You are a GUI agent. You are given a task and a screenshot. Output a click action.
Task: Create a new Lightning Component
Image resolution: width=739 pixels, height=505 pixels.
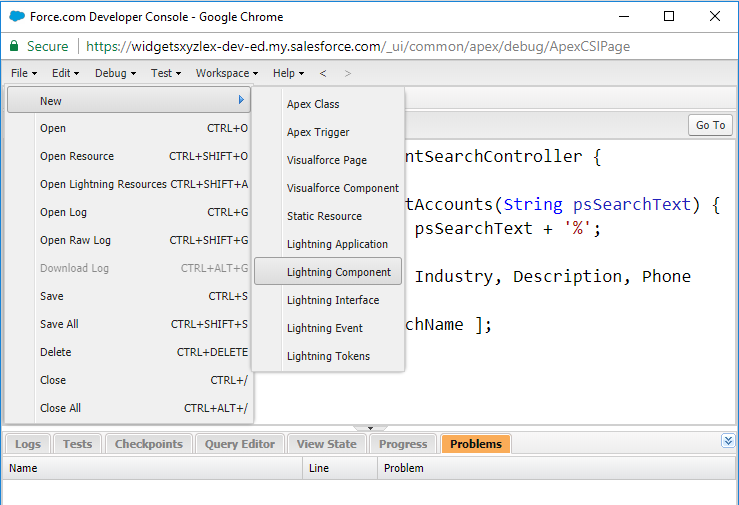click(328, 271)
